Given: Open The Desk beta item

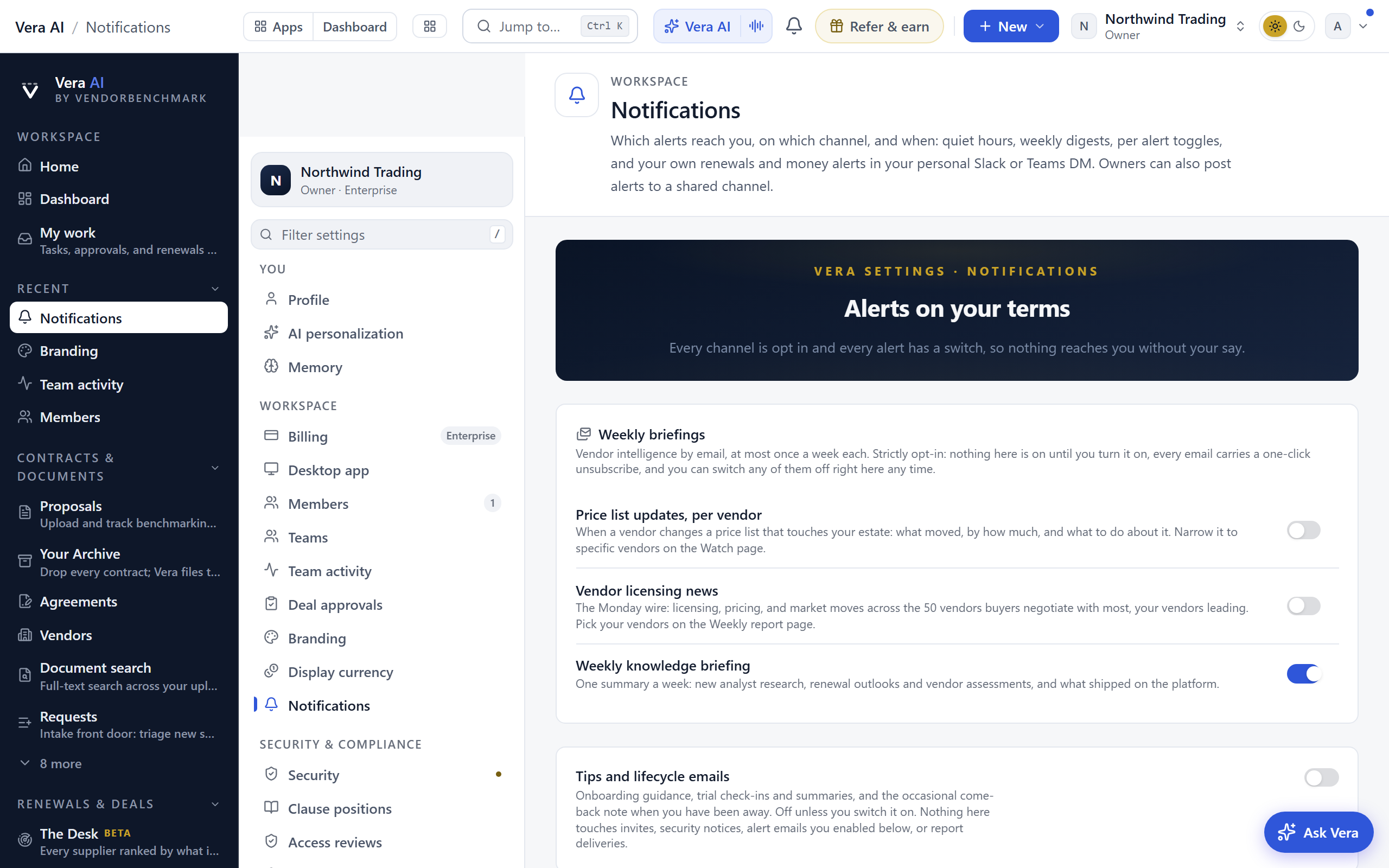Looking at the screenshot, I should (x=119, y=841).
